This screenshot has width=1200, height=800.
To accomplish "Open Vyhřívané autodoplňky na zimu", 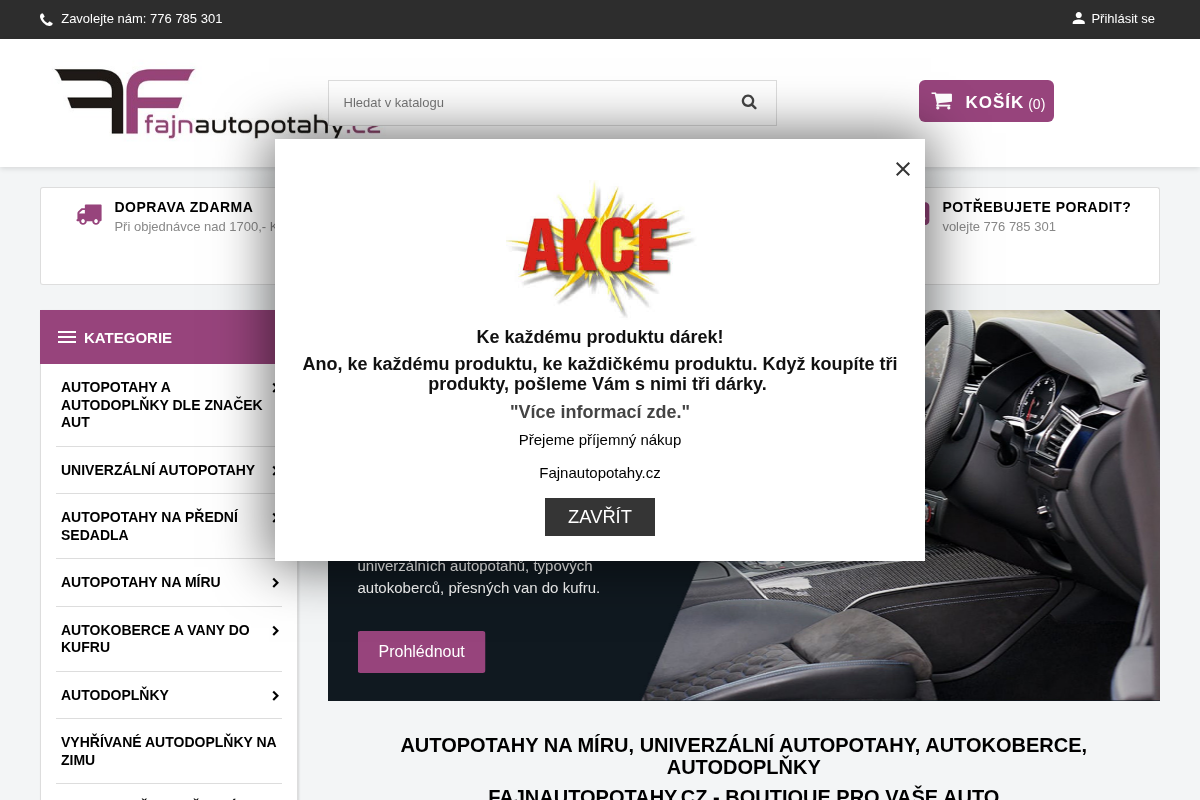I will point(168,751).
